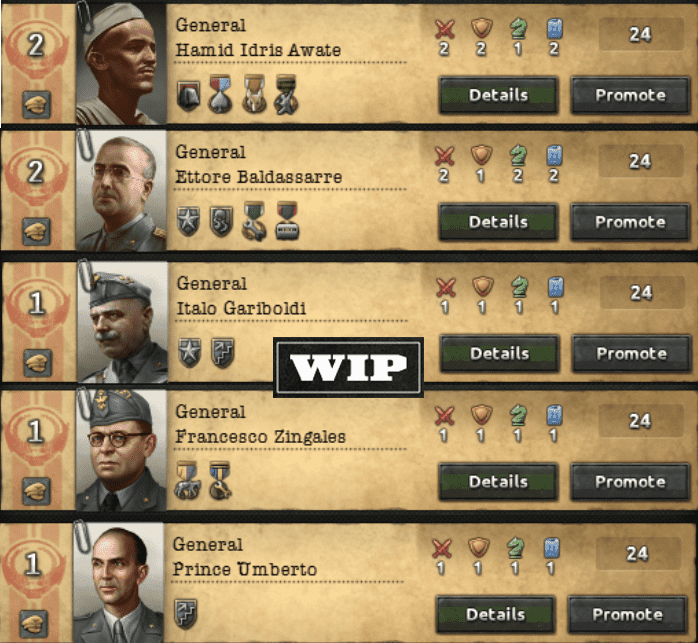Click Hamid Idris Awate's attack swords icon
Screen dimensions: 698x643
444,29
